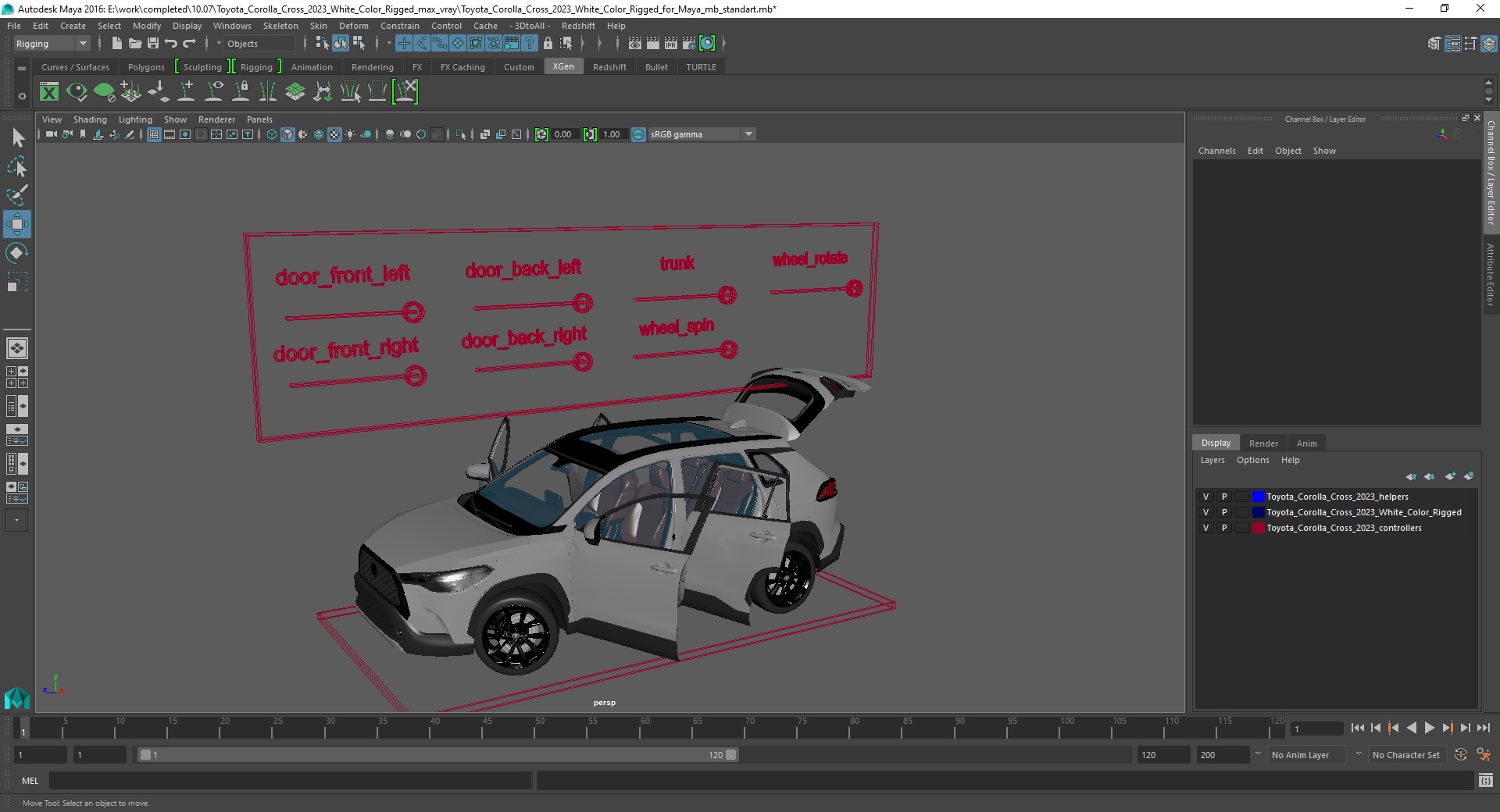Toggle the viewport textured display button
Viewport: 1500px width, 812px height.
(x=334, y=134)
